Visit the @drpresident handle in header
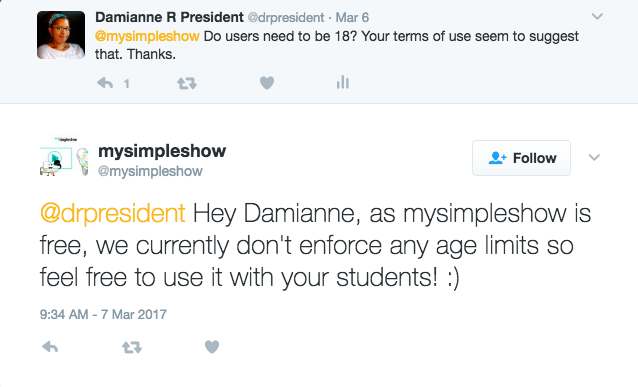Image resolution: width=638 pixels, height=387 pixels. click(286, 17)
